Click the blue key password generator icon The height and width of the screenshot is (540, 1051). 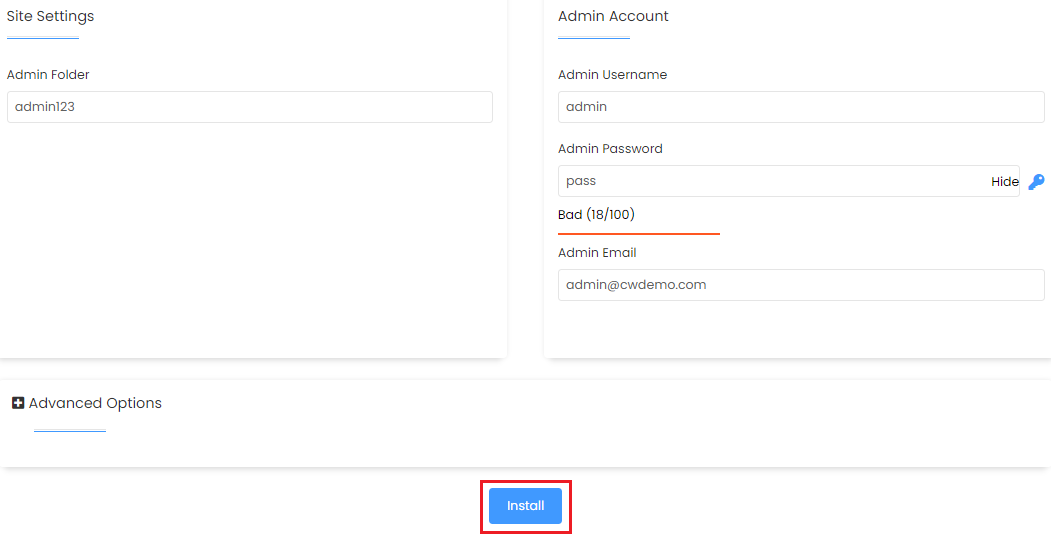(x=1036, y=182)
